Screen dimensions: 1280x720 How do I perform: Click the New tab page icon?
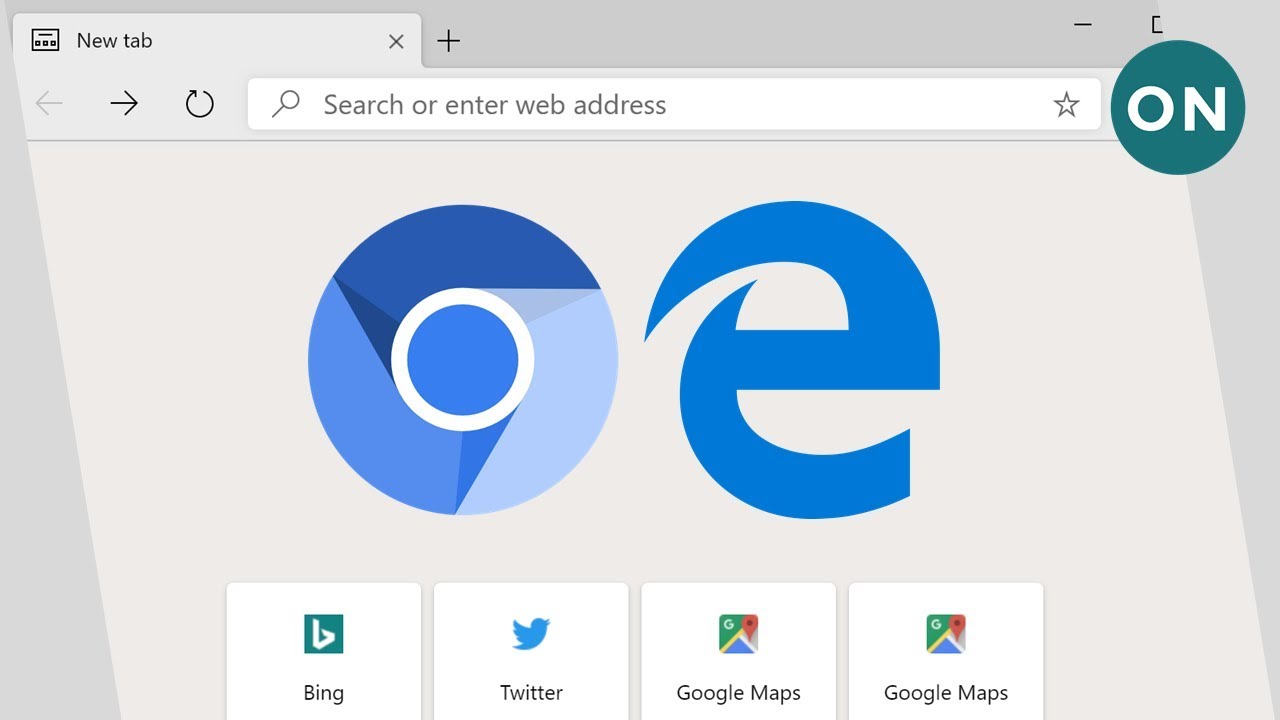pos(46,40)
